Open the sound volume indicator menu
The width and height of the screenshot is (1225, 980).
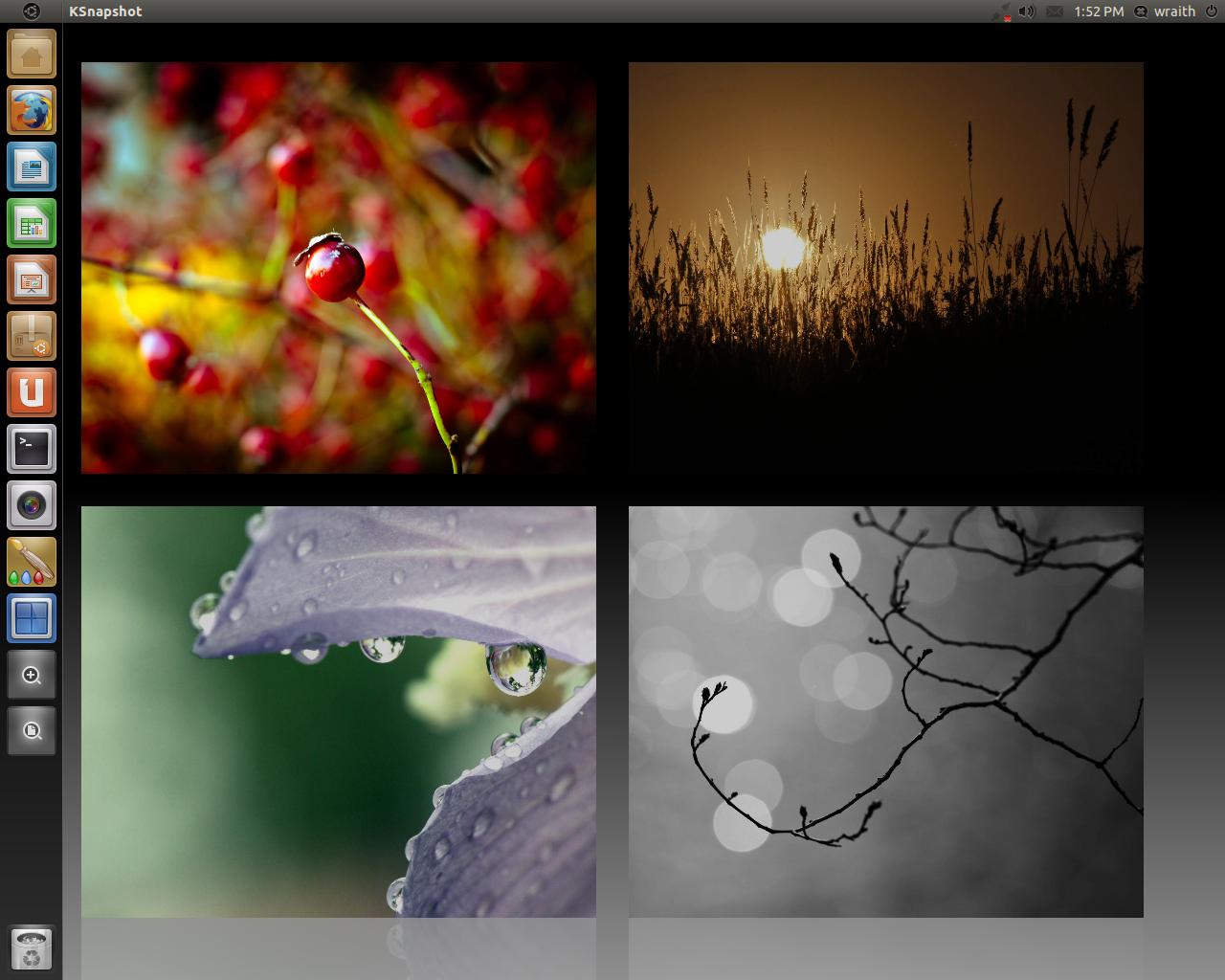(1027, 11)
